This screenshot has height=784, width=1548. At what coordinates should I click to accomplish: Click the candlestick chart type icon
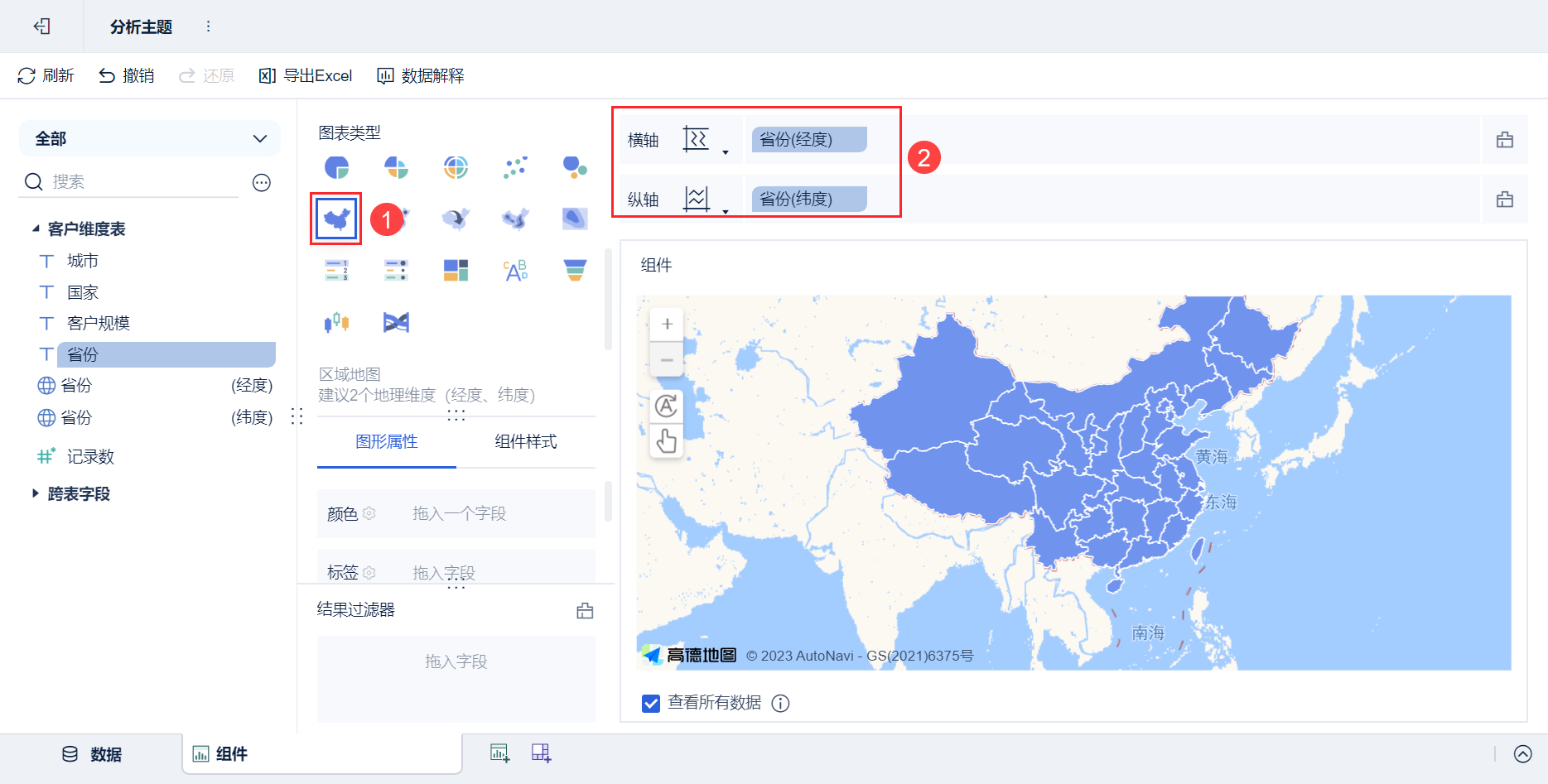click(336, 322)
